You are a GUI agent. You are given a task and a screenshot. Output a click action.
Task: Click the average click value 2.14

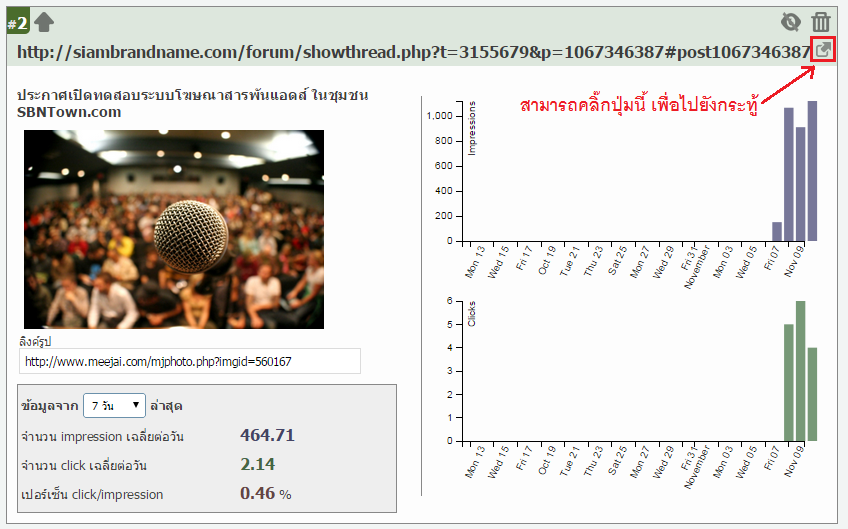click(x=257, y=464)
